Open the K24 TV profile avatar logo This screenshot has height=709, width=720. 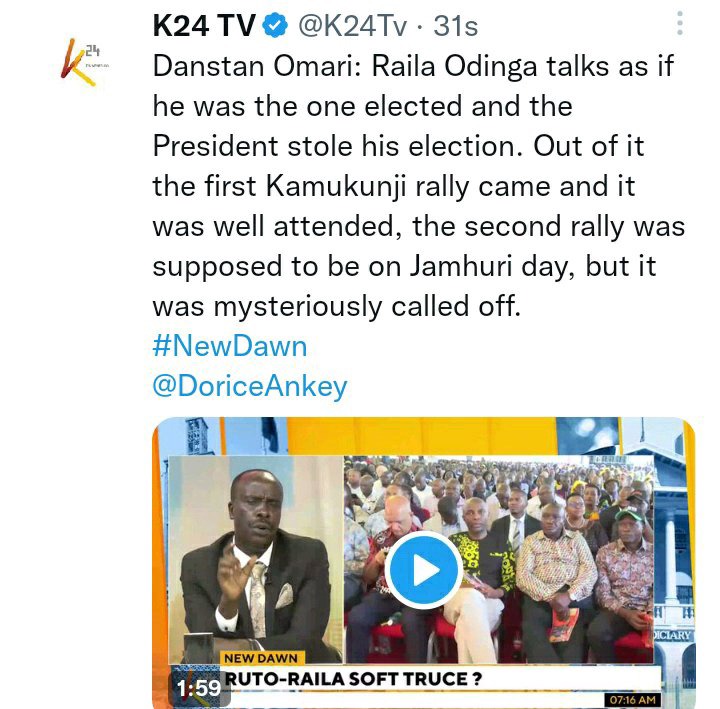coord(85,62)
